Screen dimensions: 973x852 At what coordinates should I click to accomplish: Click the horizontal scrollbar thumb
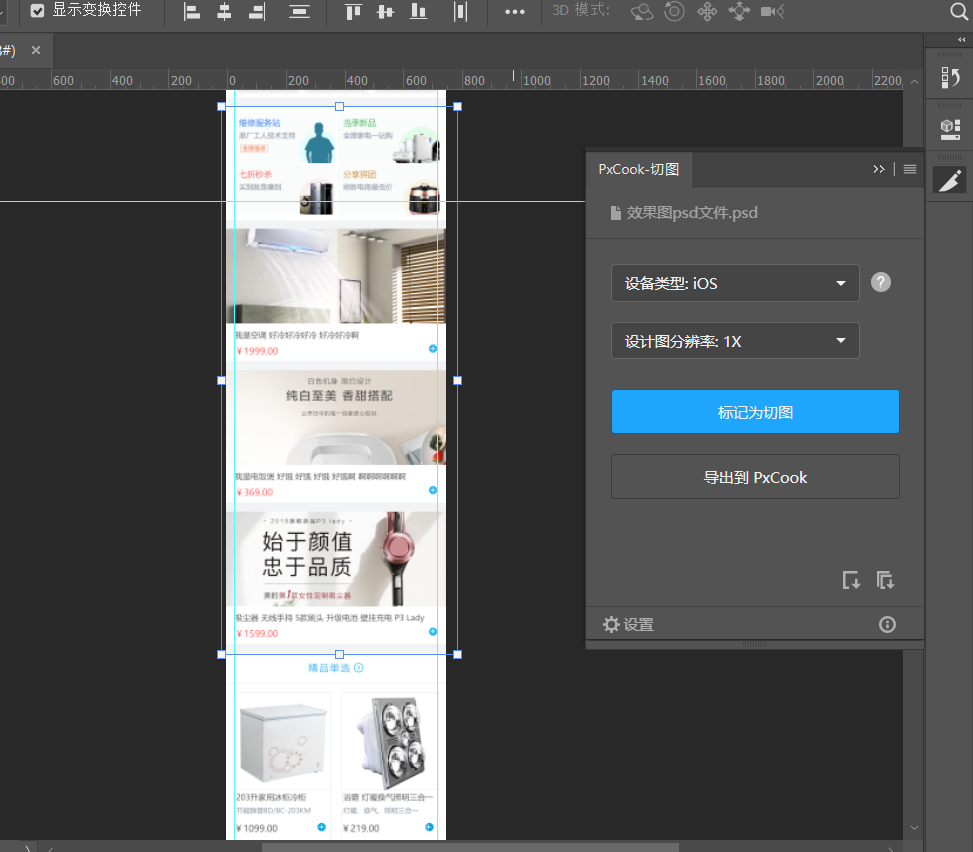pyautogui.click(x=470, y=847)
